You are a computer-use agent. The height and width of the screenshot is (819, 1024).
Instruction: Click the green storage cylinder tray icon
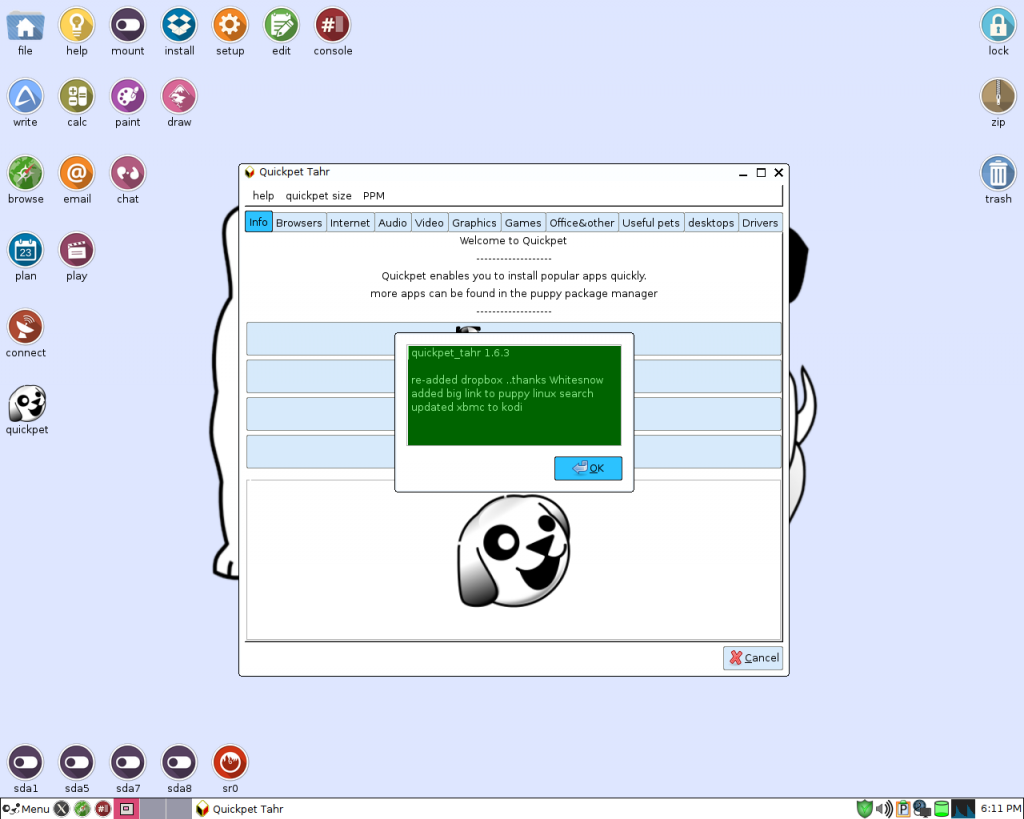941,809
